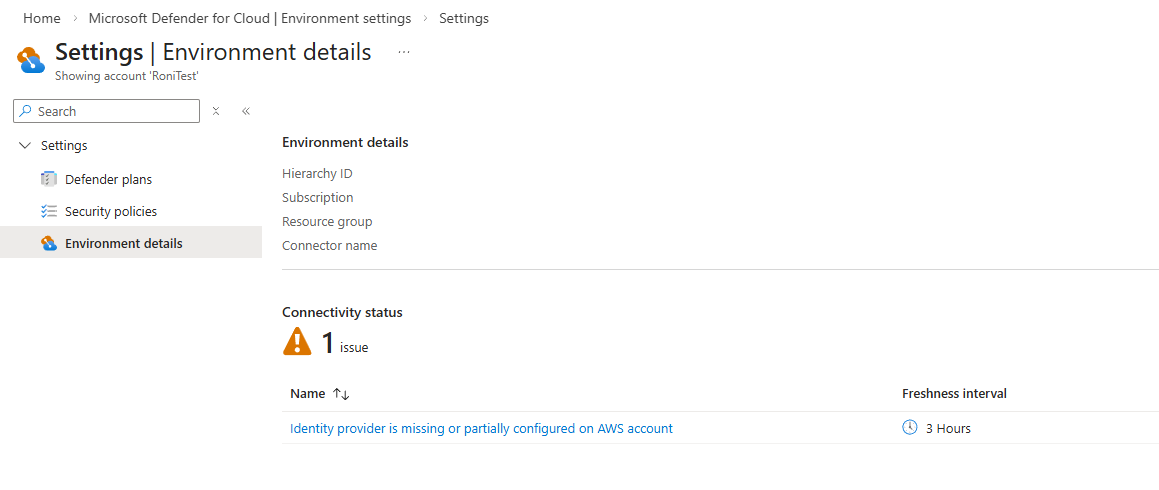Go to Home breadcrumb

click(42, 18)
